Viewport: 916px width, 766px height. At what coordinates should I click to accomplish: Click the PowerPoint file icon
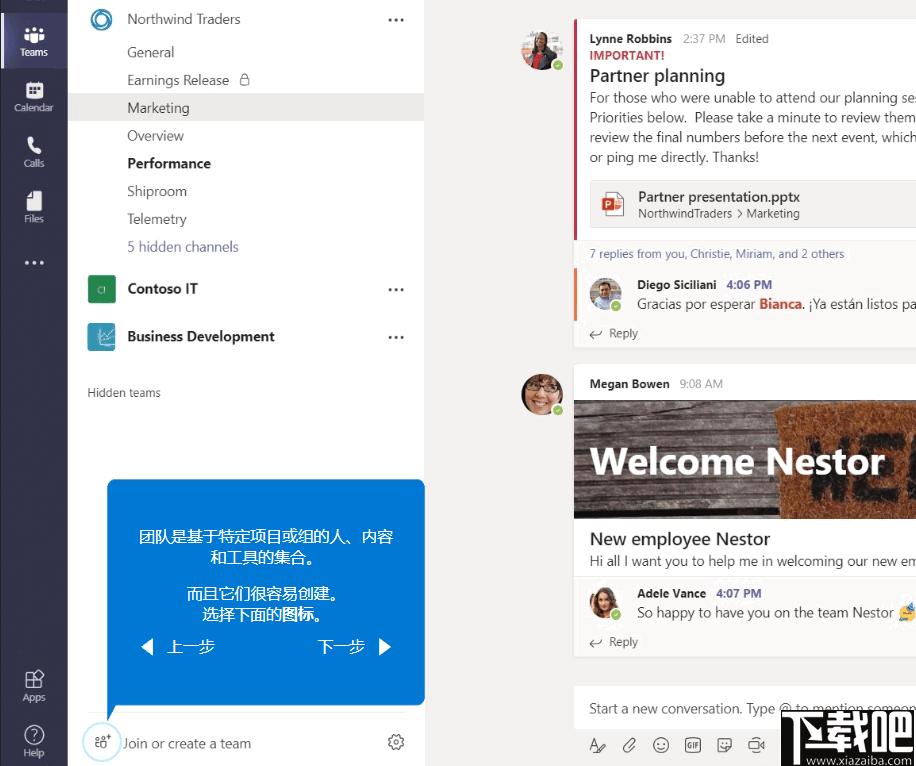tap(613, 204)
